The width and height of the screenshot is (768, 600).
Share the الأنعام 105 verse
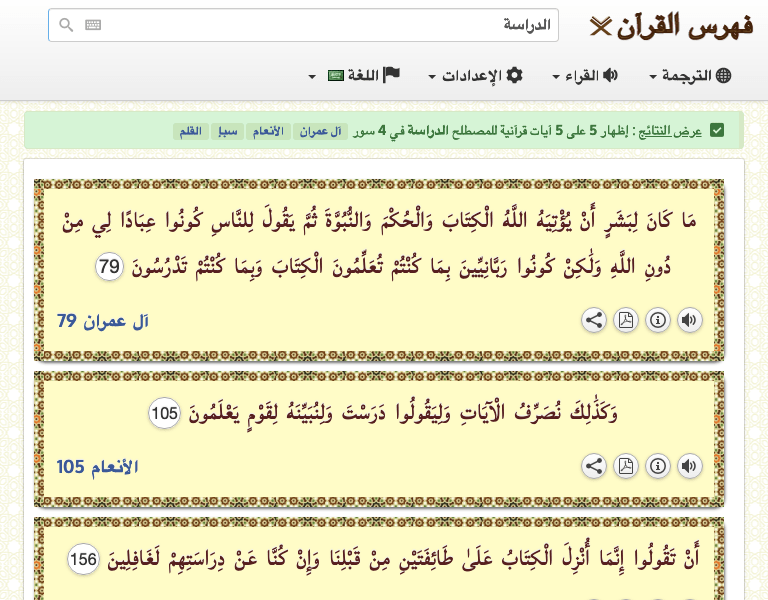coord(594,466)
